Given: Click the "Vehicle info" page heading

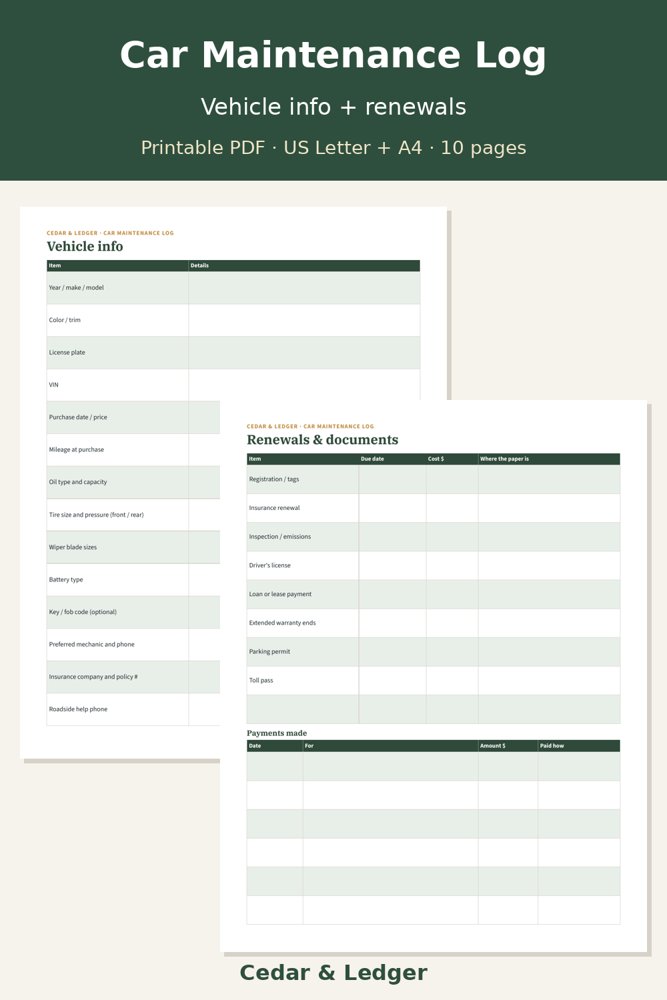Looking at the screenshot, I should click(85, 246).
